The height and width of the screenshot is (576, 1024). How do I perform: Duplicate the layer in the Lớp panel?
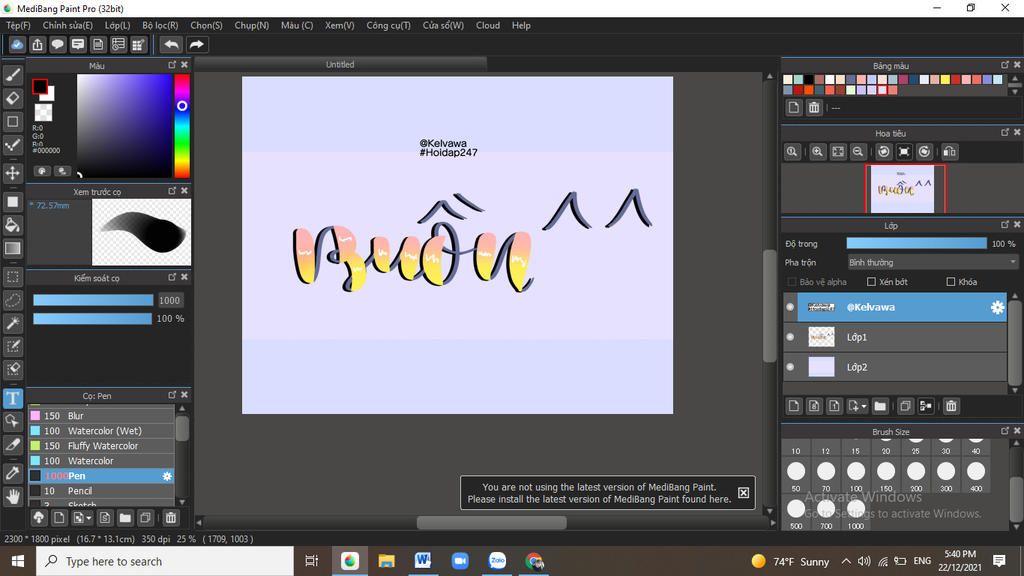pyautogui.click(x=905, y=406)
